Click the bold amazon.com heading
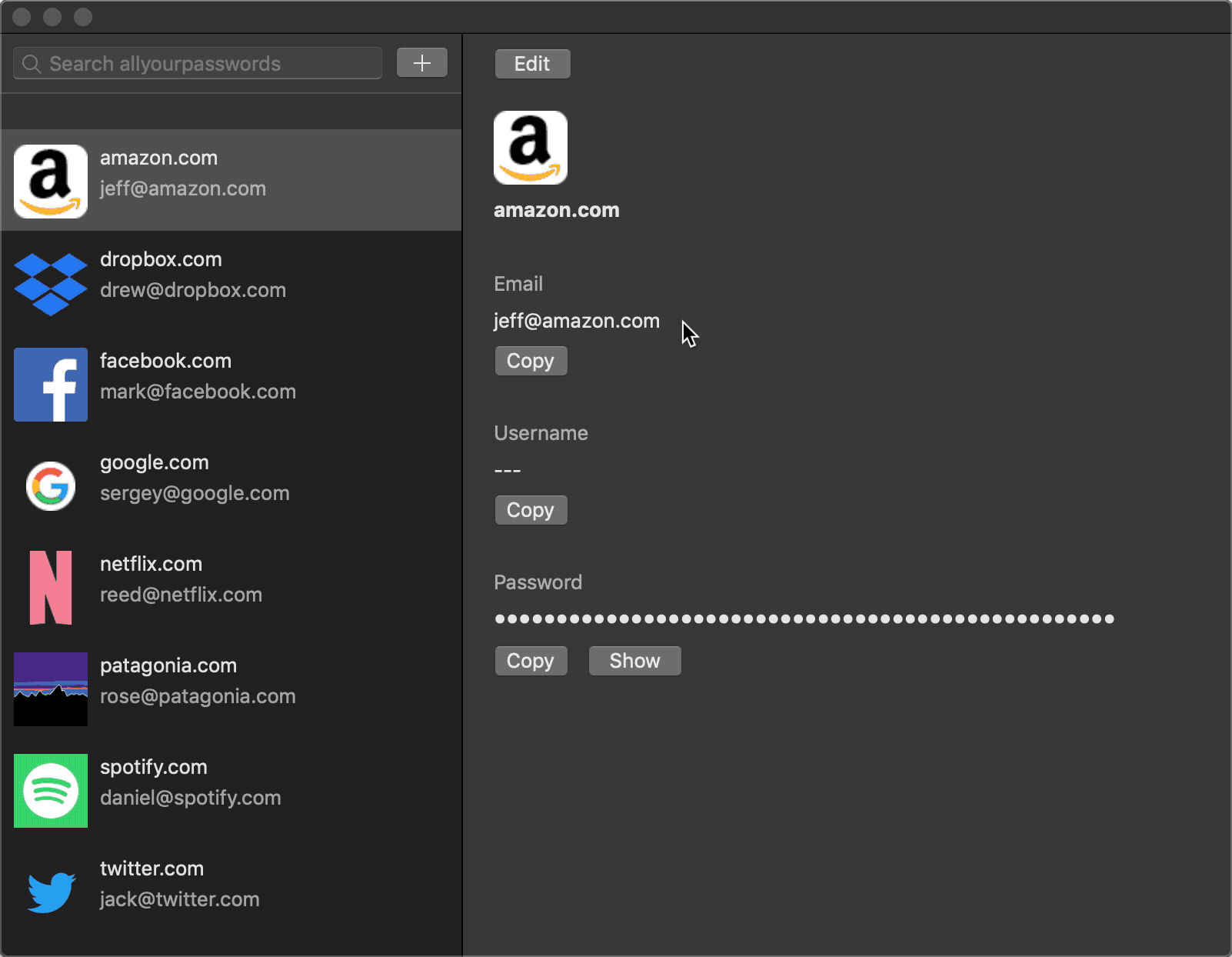The width and height of the screenshot is (1232, 957). coord(557,210)
